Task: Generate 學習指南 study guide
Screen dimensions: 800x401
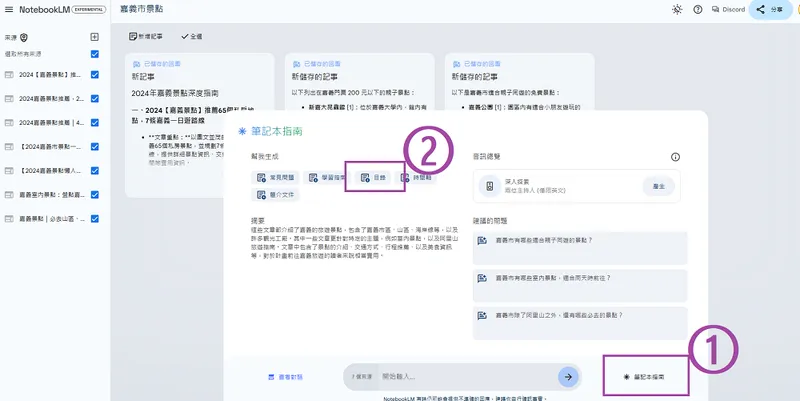Action: point(327,178)
